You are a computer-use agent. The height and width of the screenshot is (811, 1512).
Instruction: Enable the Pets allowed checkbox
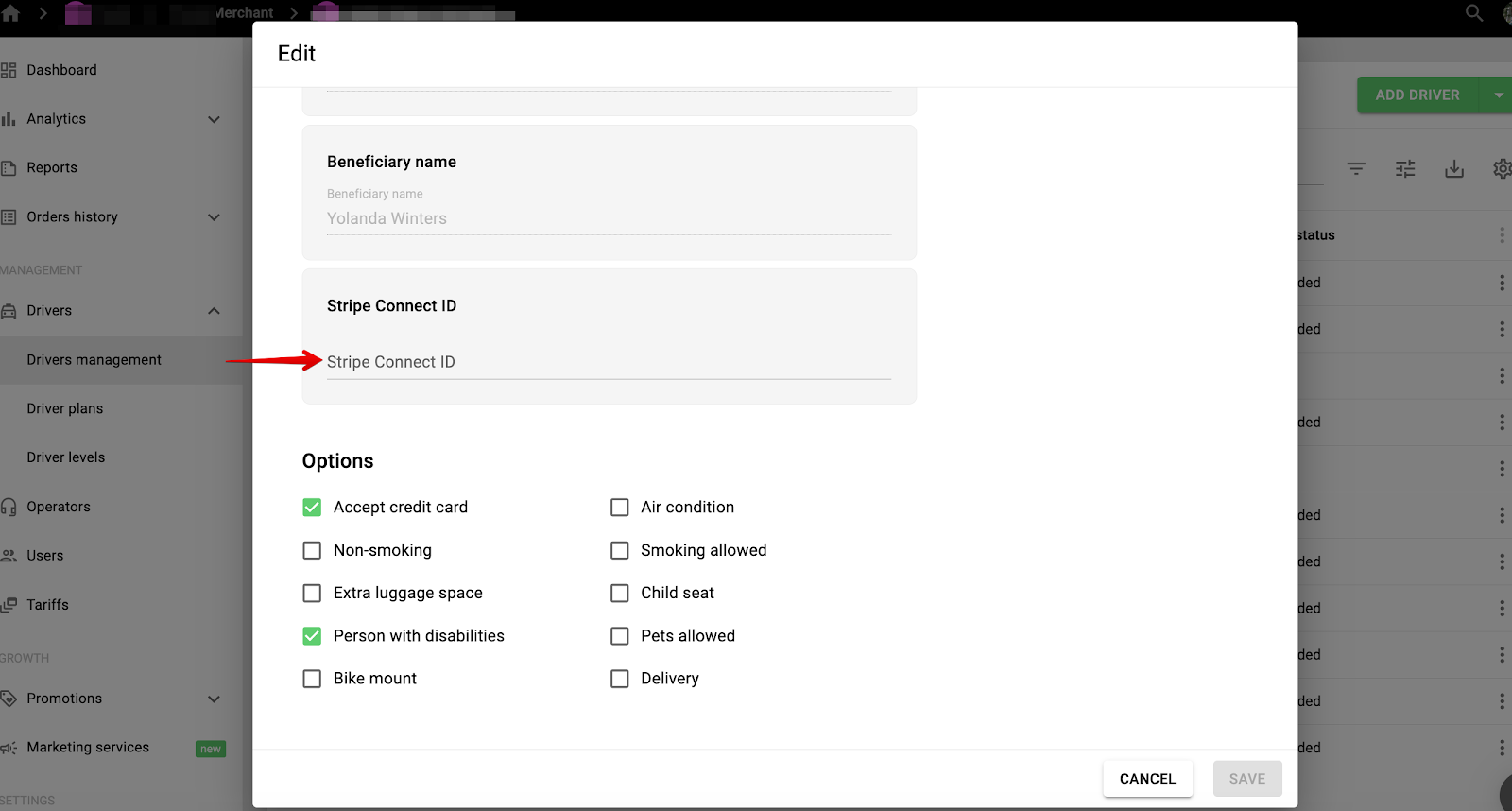click(x=620, y=636)
